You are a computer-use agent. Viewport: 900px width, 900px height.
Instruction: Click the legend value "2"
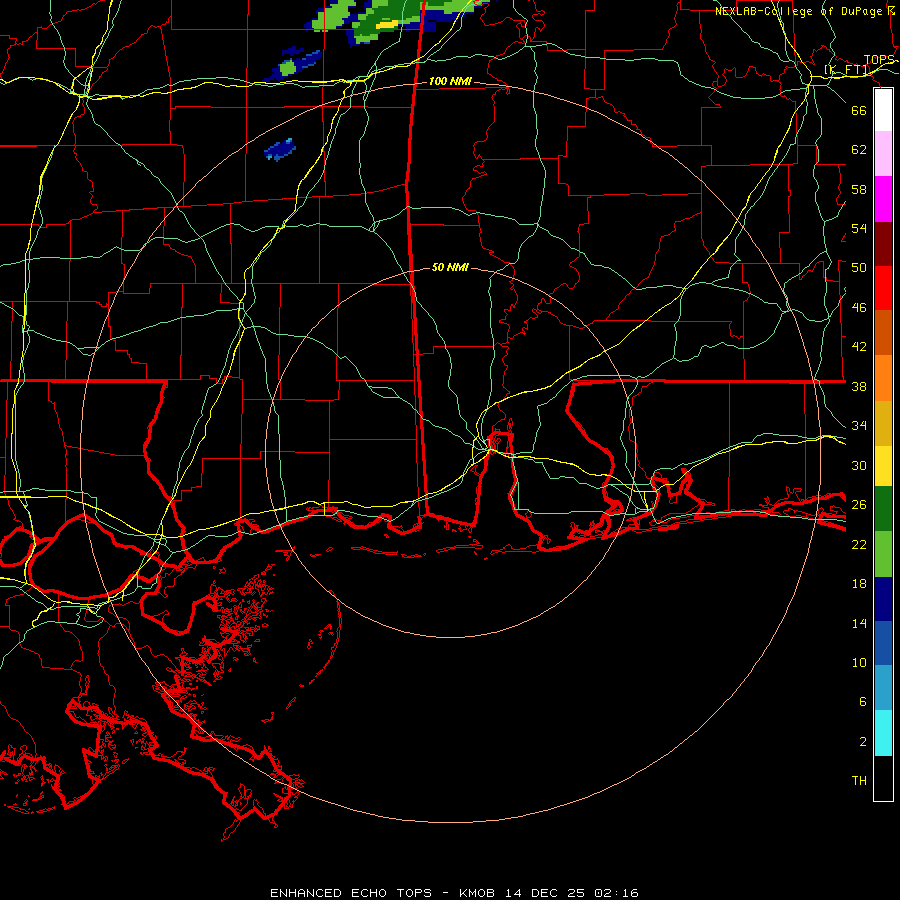coord(863,742)
